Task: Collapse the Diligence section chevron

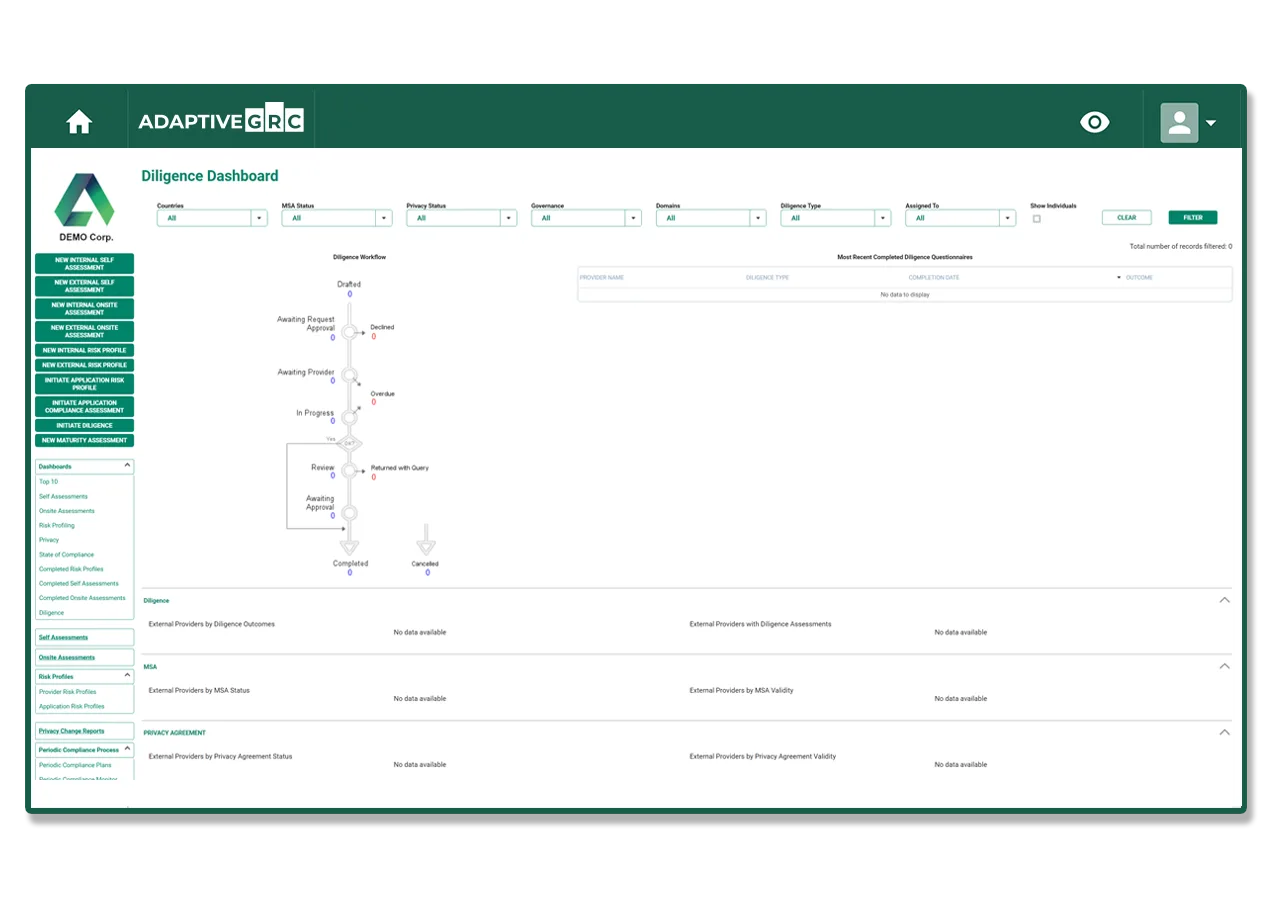Action: click(x=1224, y=600)
